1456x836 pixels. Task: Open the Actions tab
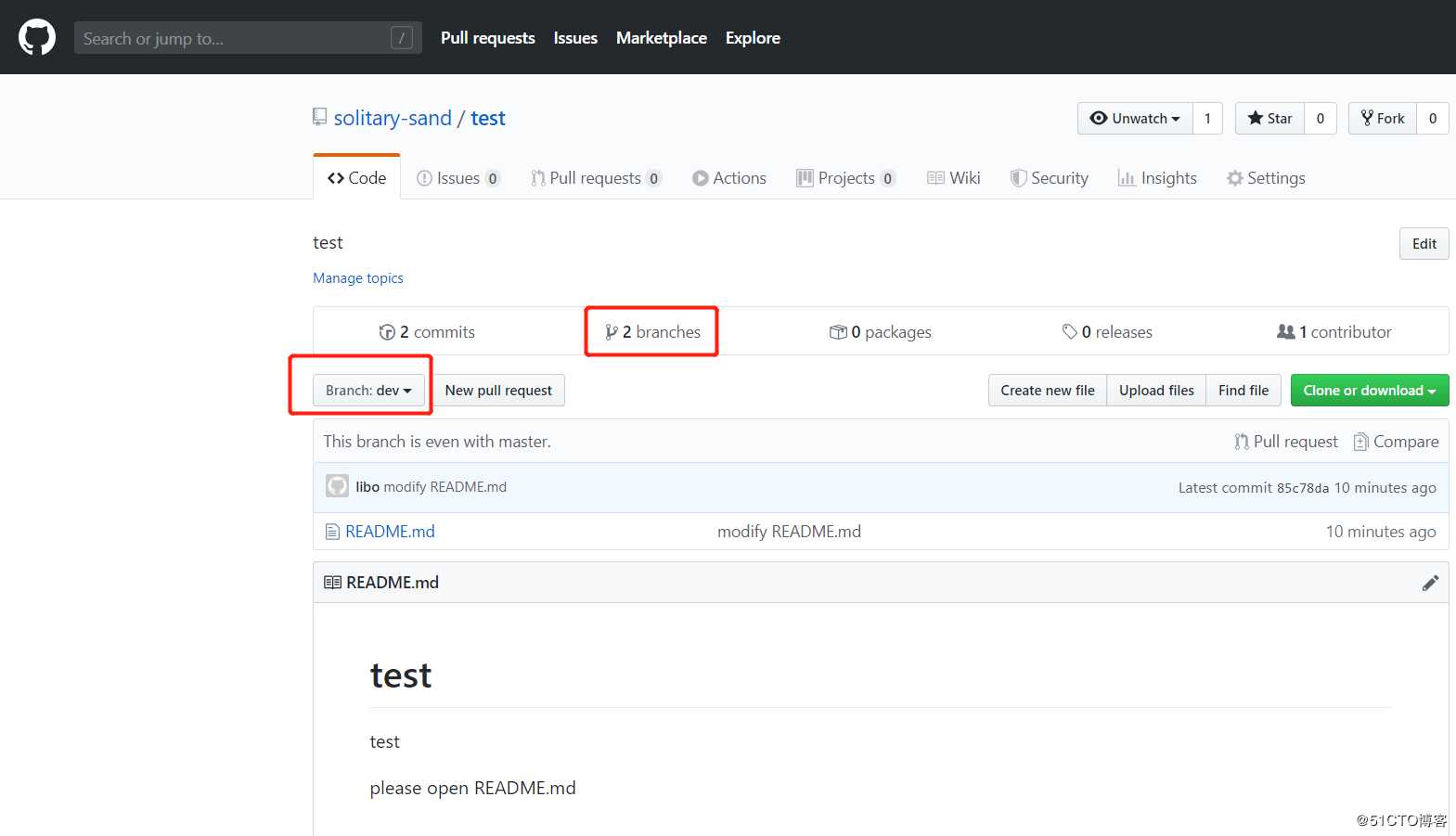point(729,178)
